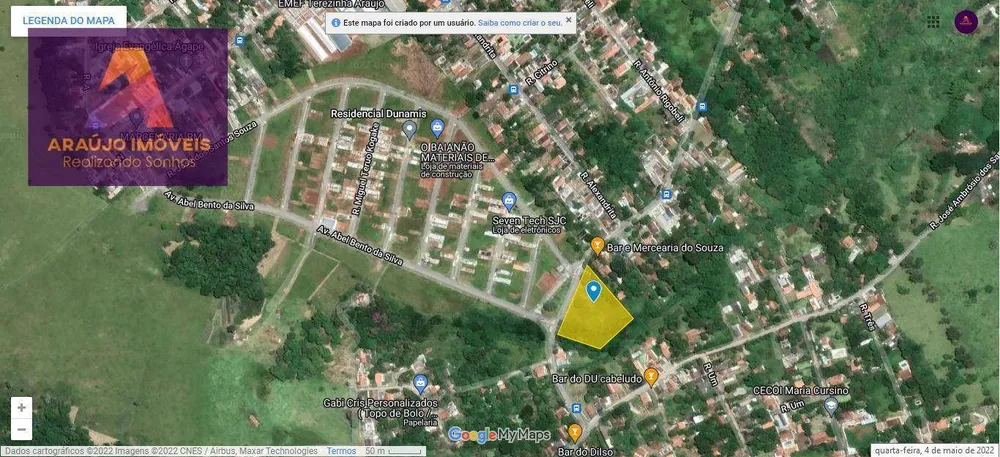This screenshot has height=457, width=1000.
Task: Click the 'R. Miguel Teruo Kogake' street label
Action: coord(365,167)
